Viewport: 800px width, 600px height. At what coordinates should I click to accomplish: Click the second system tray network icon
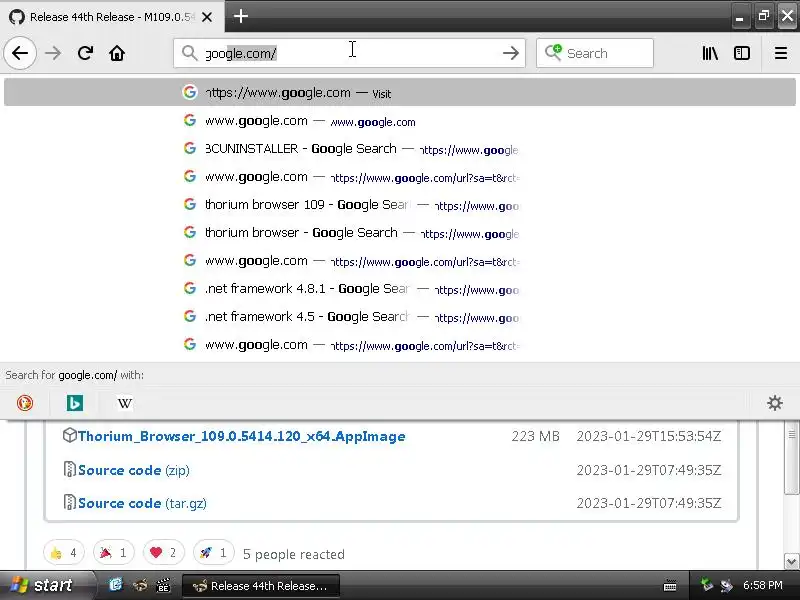coord(726,585)
